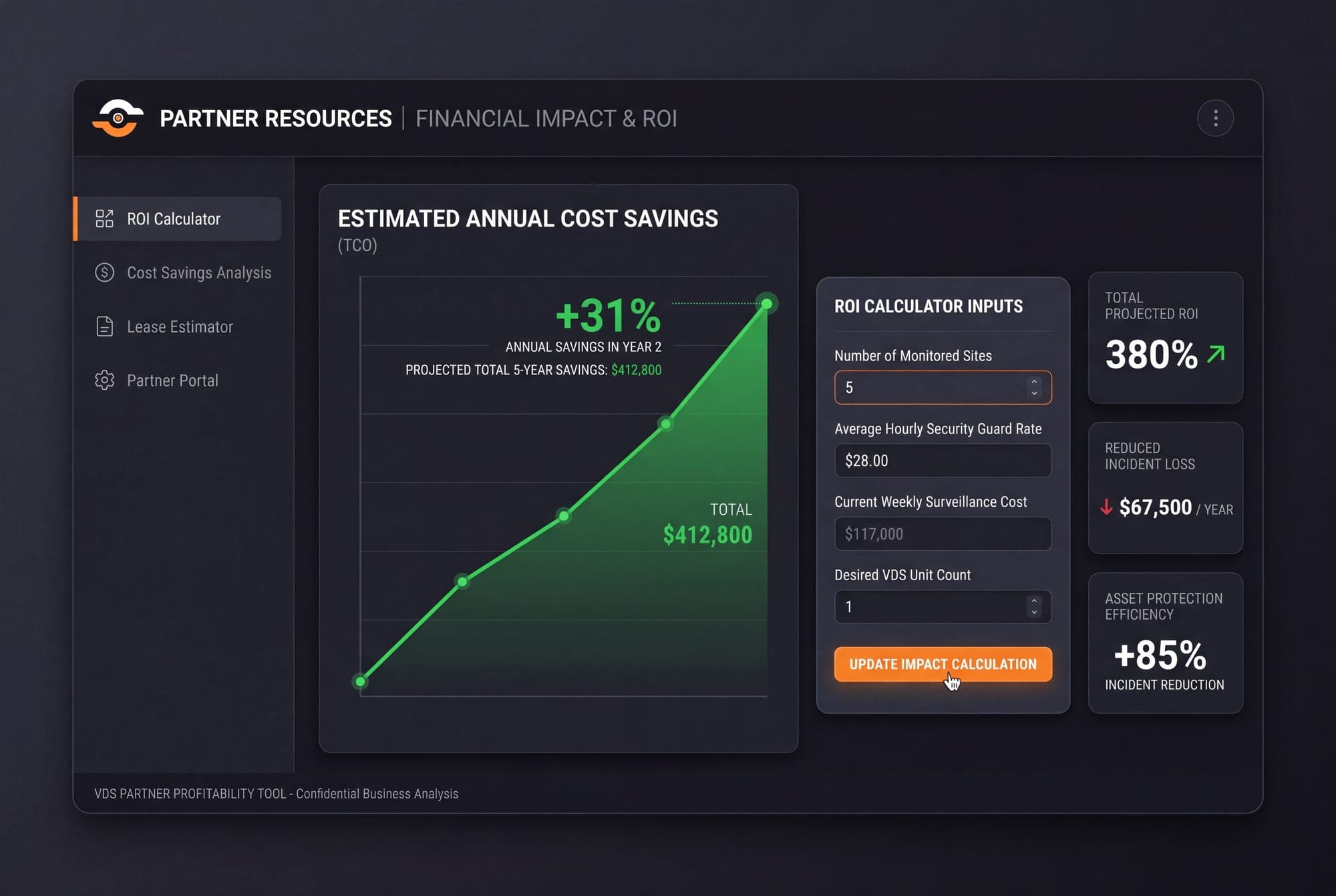Screen dimensions: 1336x896
Task: Click the Total Projected ROI card
Action: (x=1166, y=337)
